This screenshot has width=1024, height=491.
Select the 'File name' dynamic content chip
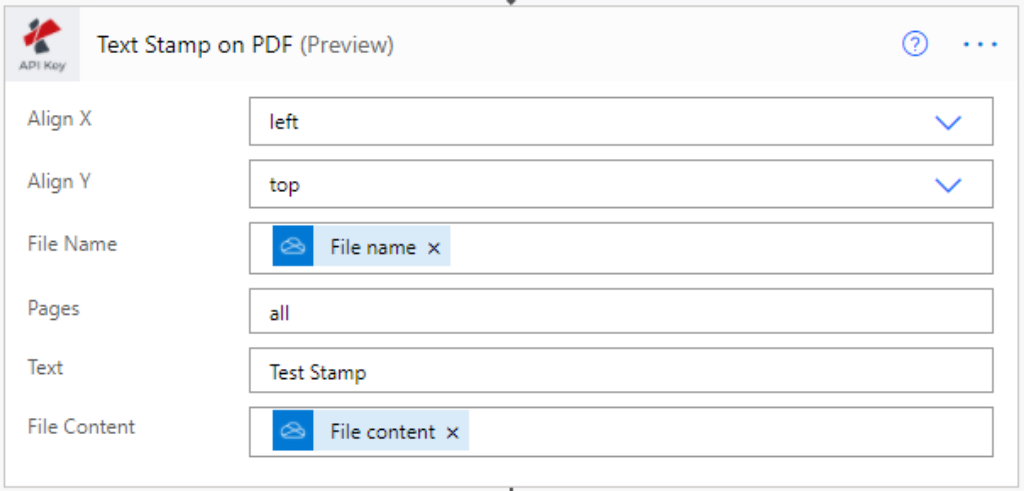coord(372,248)
